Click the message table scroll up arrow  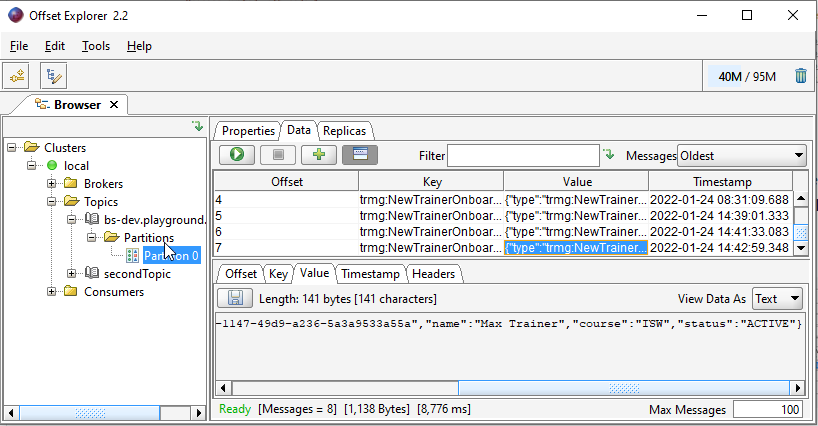pos(801,199)
